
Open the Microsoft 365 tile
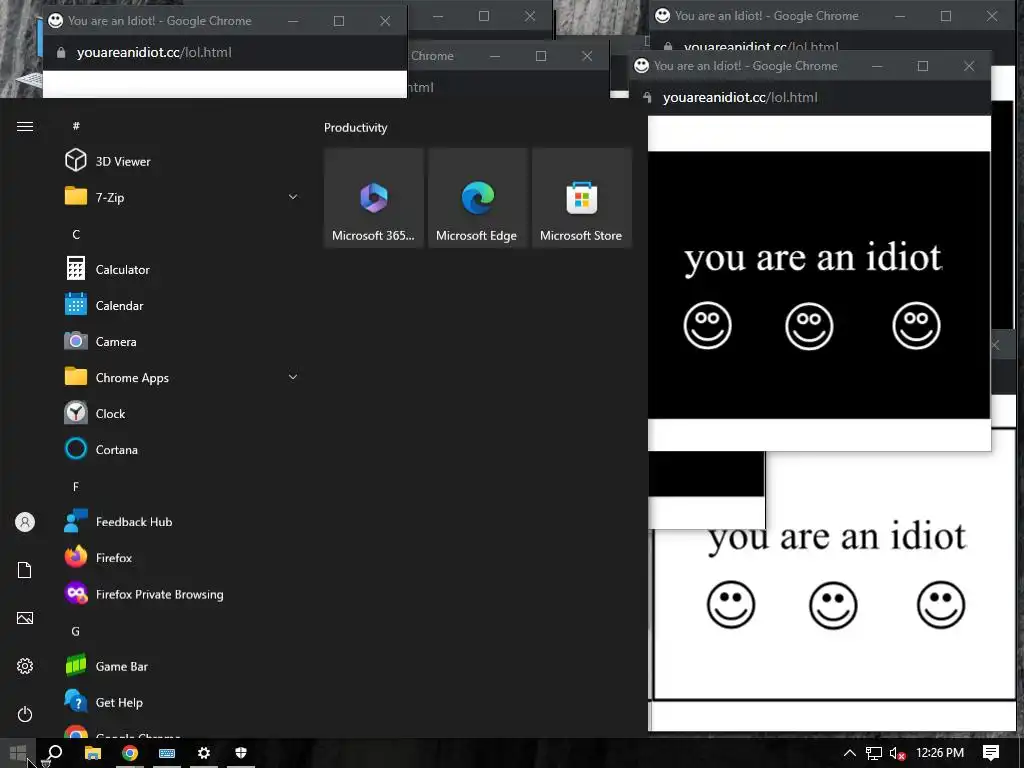pos(374,198)
